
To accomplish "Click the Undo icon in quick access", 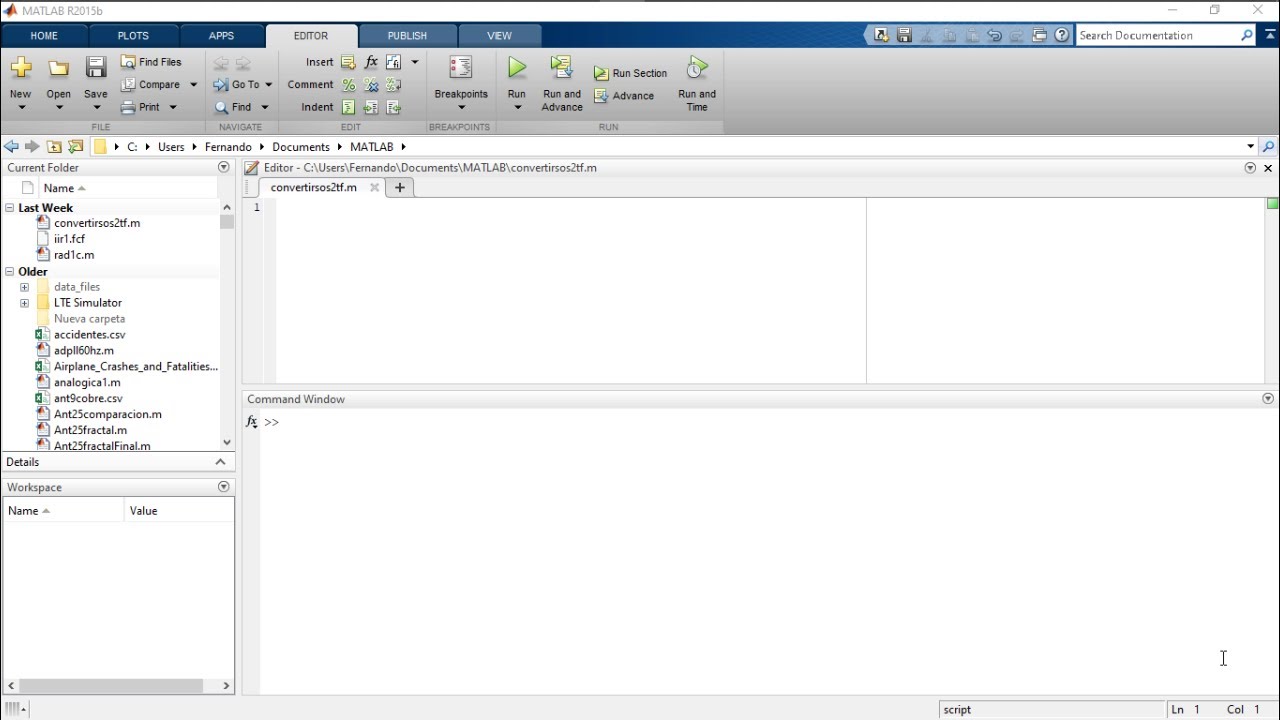I will click(994, 35).
